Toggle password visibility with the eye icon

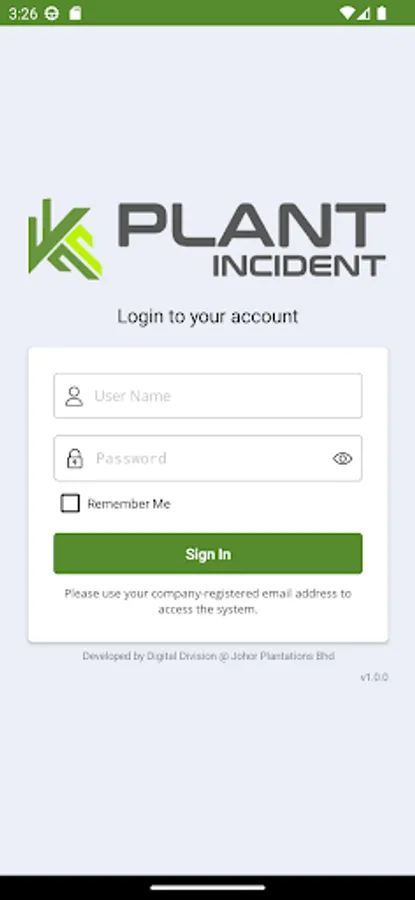343,458
